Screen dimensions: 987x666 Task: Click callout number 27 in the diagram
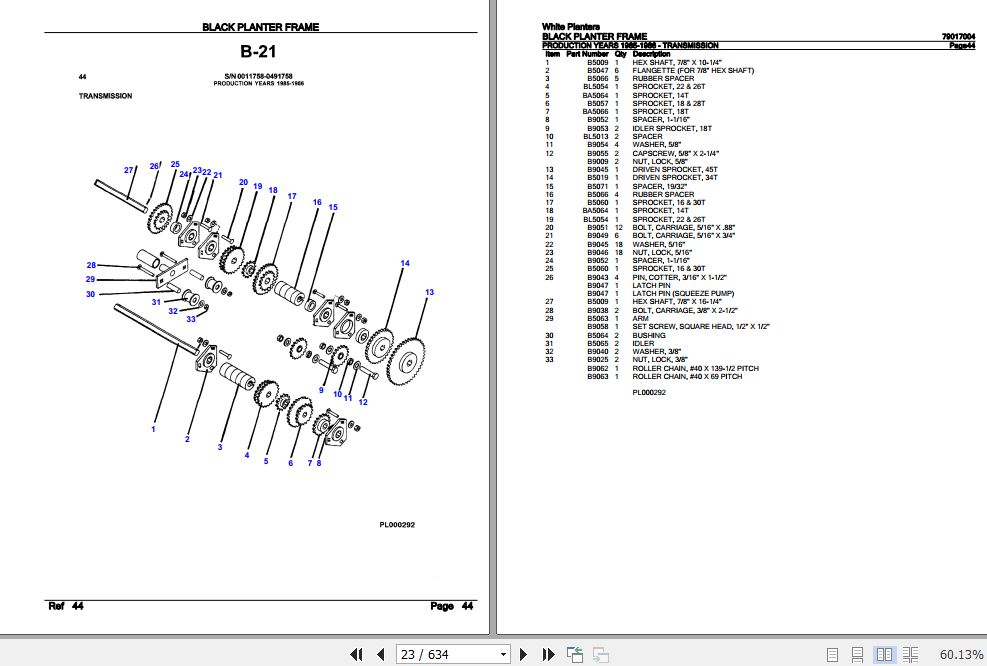tap(128, 170)
